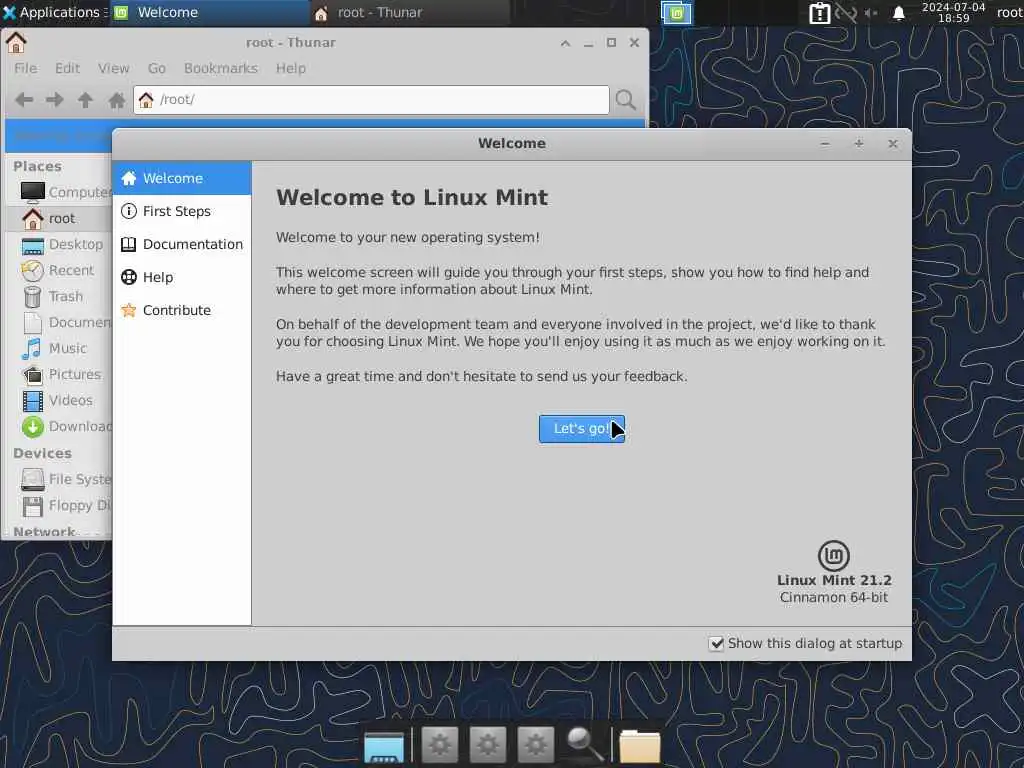
Task: Click the Let's go! button
Action: pyautogui.click(x=581, y=429)
